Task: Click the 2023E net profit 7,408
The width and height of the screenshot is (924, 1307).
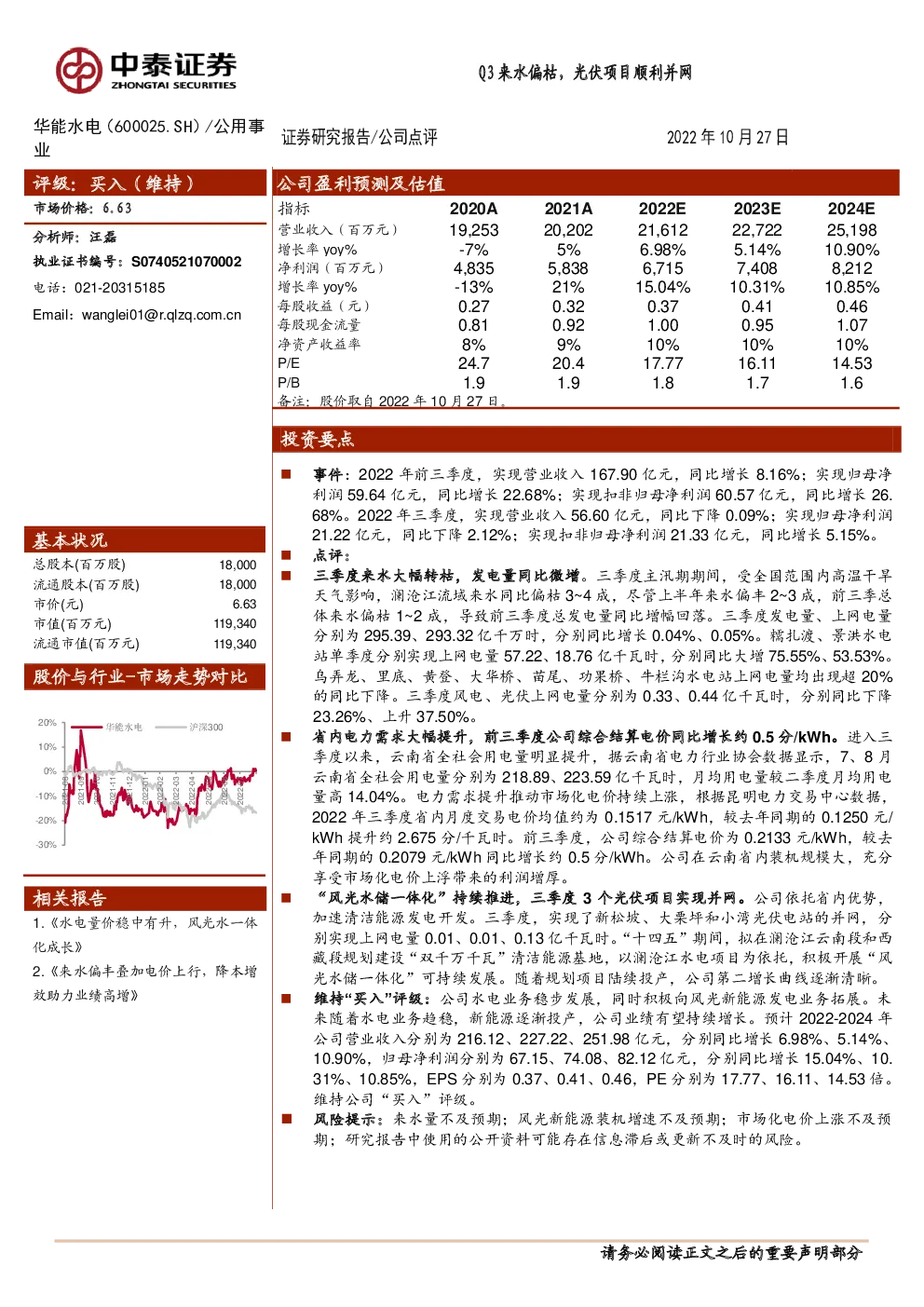Action: pos(757,268)
